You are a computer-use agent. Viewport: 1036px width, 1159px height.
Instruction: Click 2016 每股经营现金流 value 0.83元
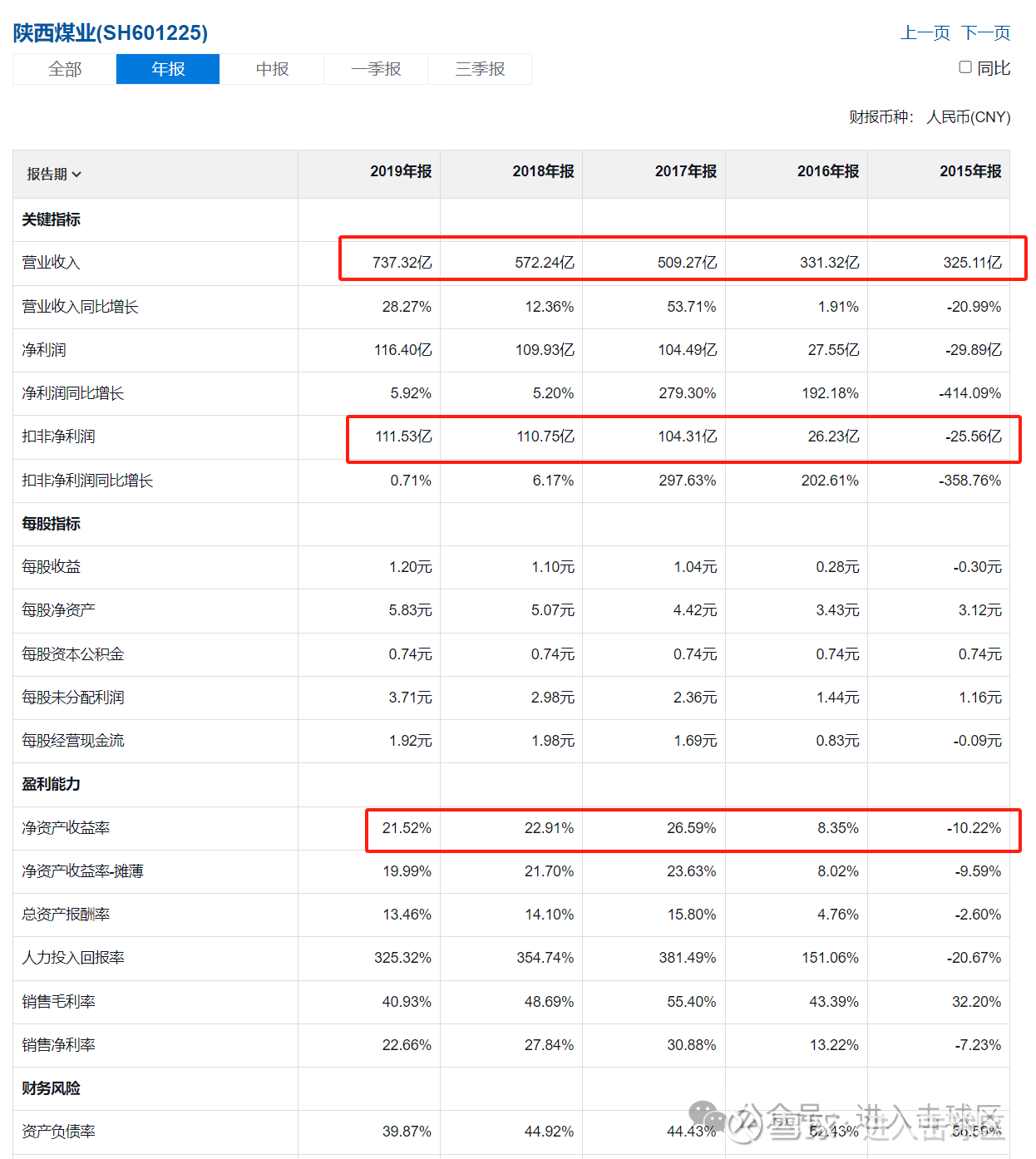838,741
